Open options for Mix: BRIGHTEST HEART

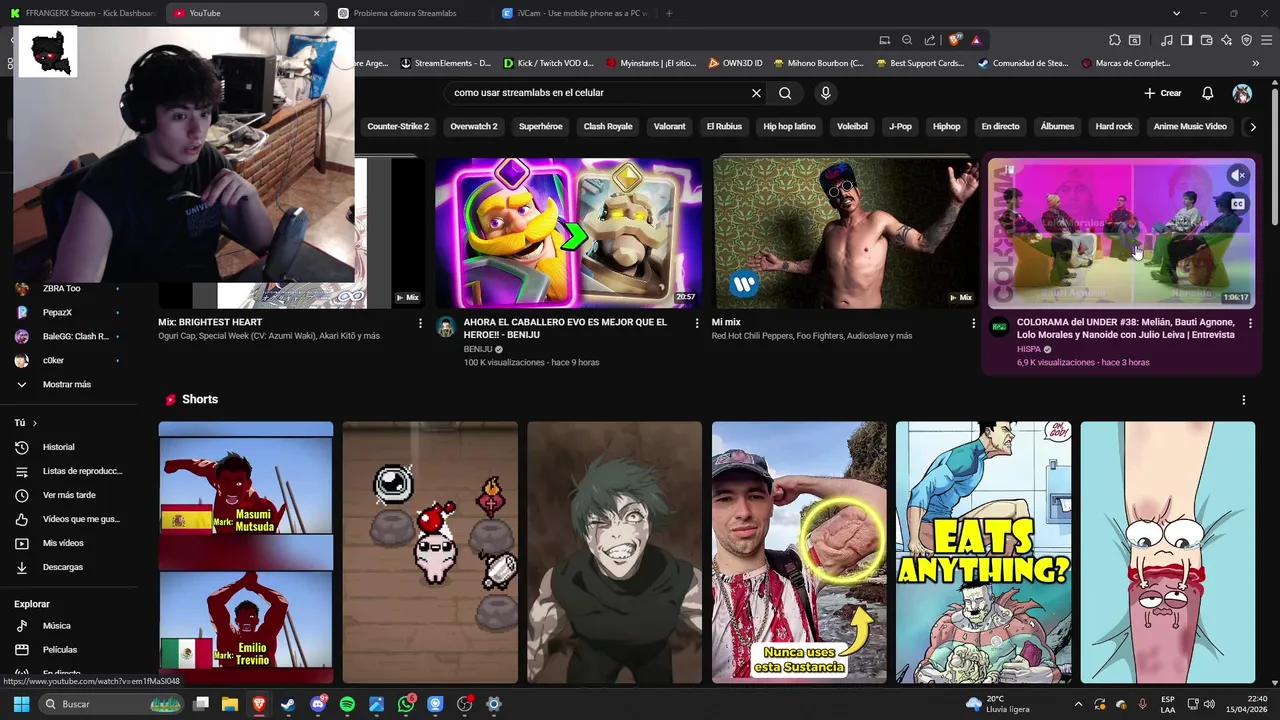click(420, 323)
